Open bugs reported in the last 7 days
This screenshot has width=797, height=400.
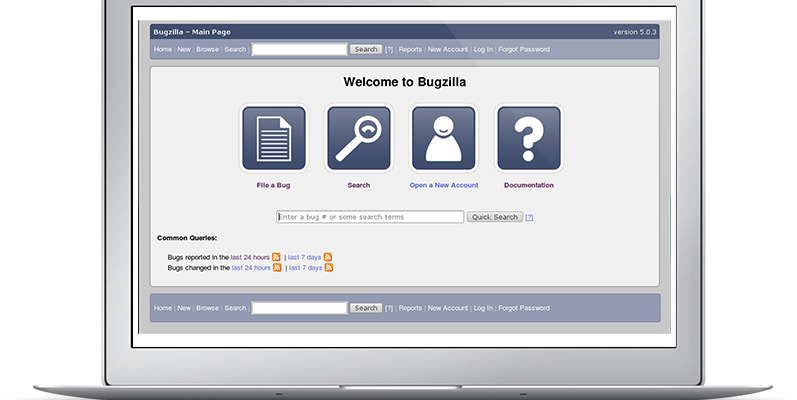pos(304,257)
